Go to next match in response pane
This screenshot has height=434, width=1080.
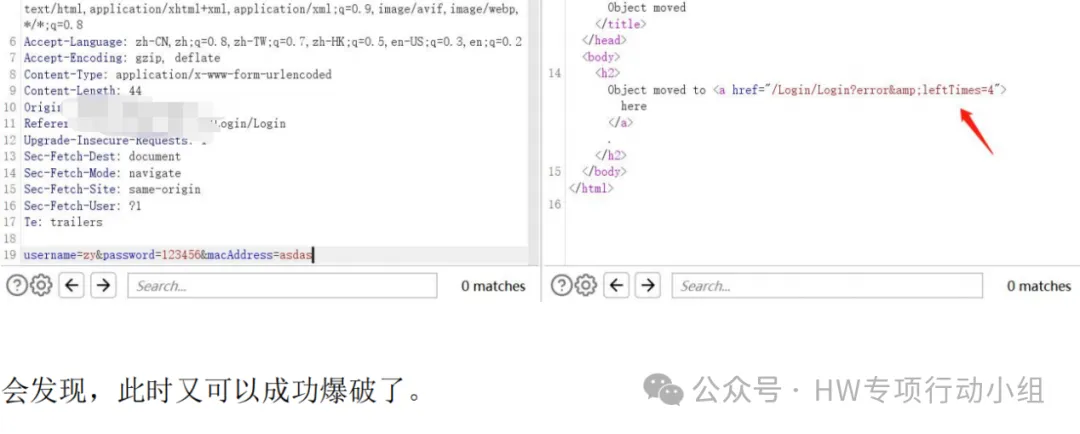tap(647, 285)
